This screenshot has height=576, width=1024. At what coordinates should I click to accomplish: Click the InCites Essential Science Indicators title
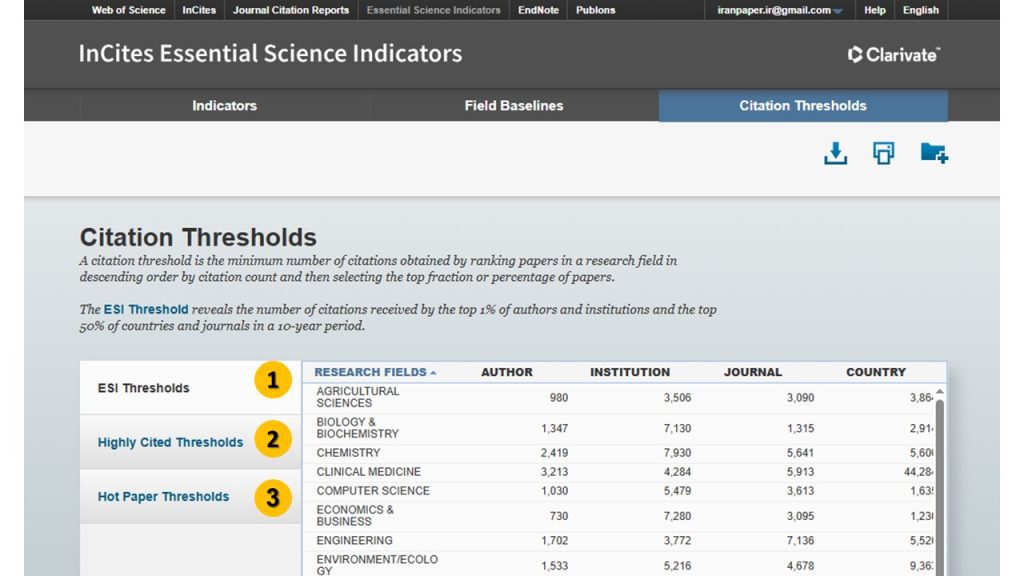(270, 54)
